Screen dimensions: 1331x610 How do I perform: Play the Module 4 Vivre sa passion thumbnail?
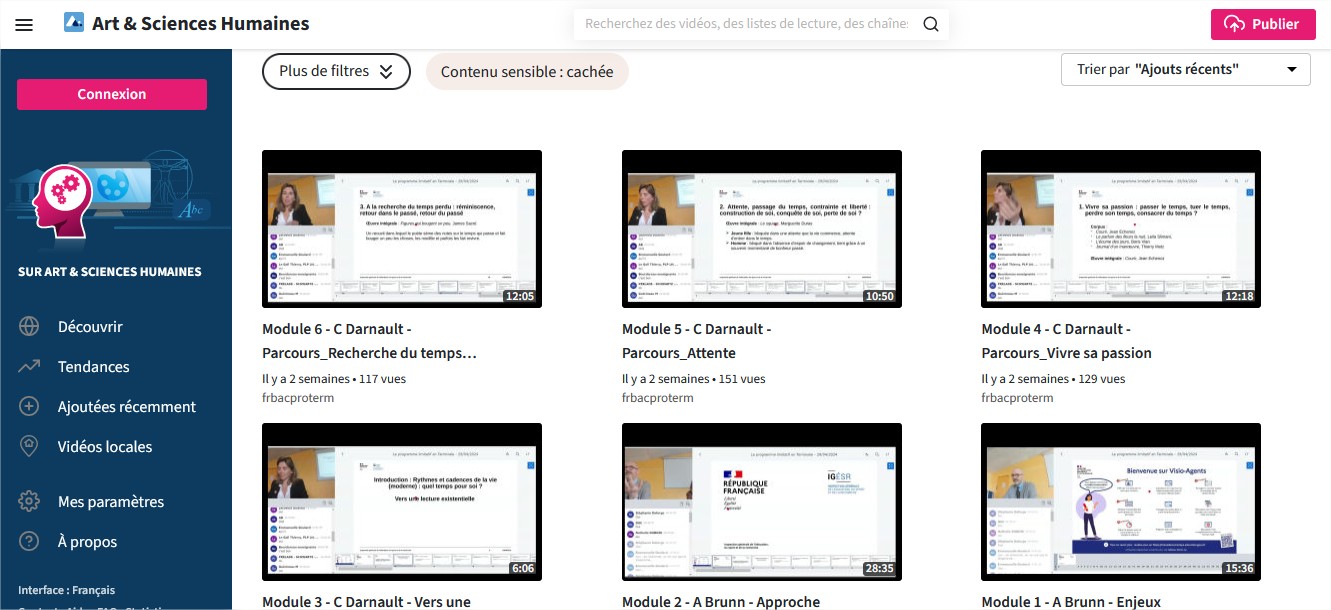pyautogui.click(x=1120, y=229)
